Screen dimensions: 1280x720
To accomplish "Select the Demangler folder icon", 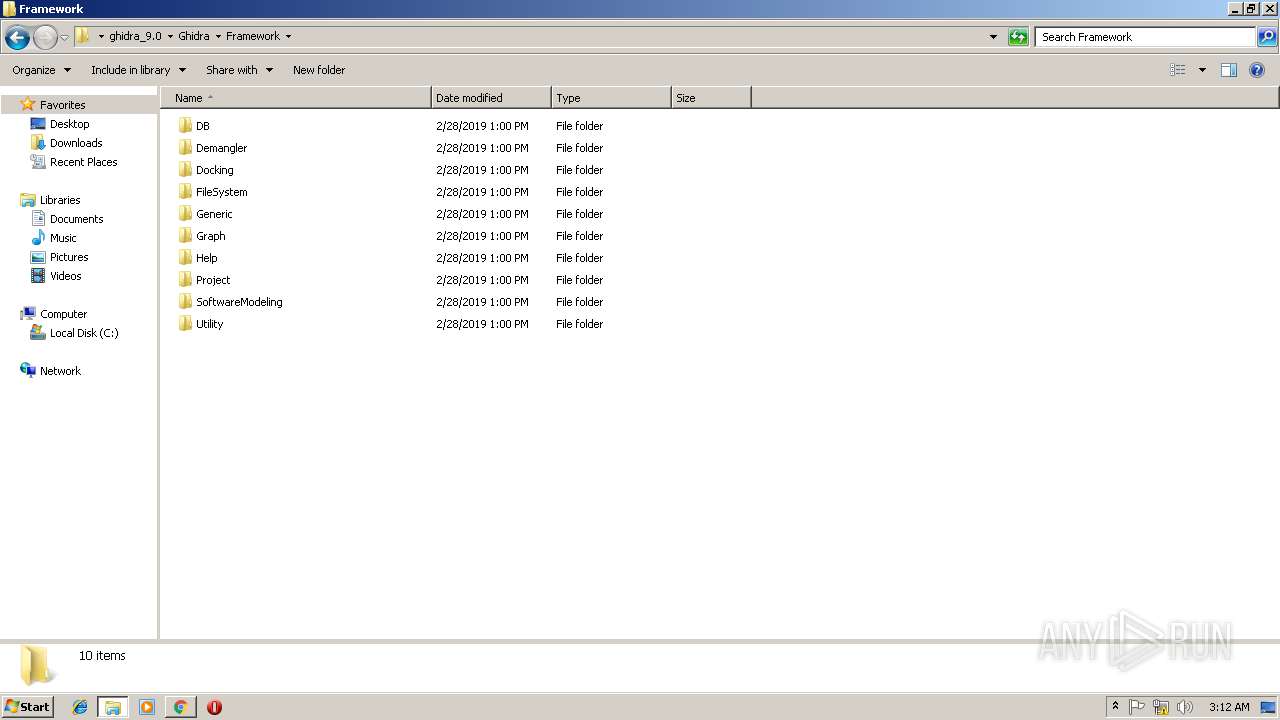I will pyautogui.click(x=185, y=148).
